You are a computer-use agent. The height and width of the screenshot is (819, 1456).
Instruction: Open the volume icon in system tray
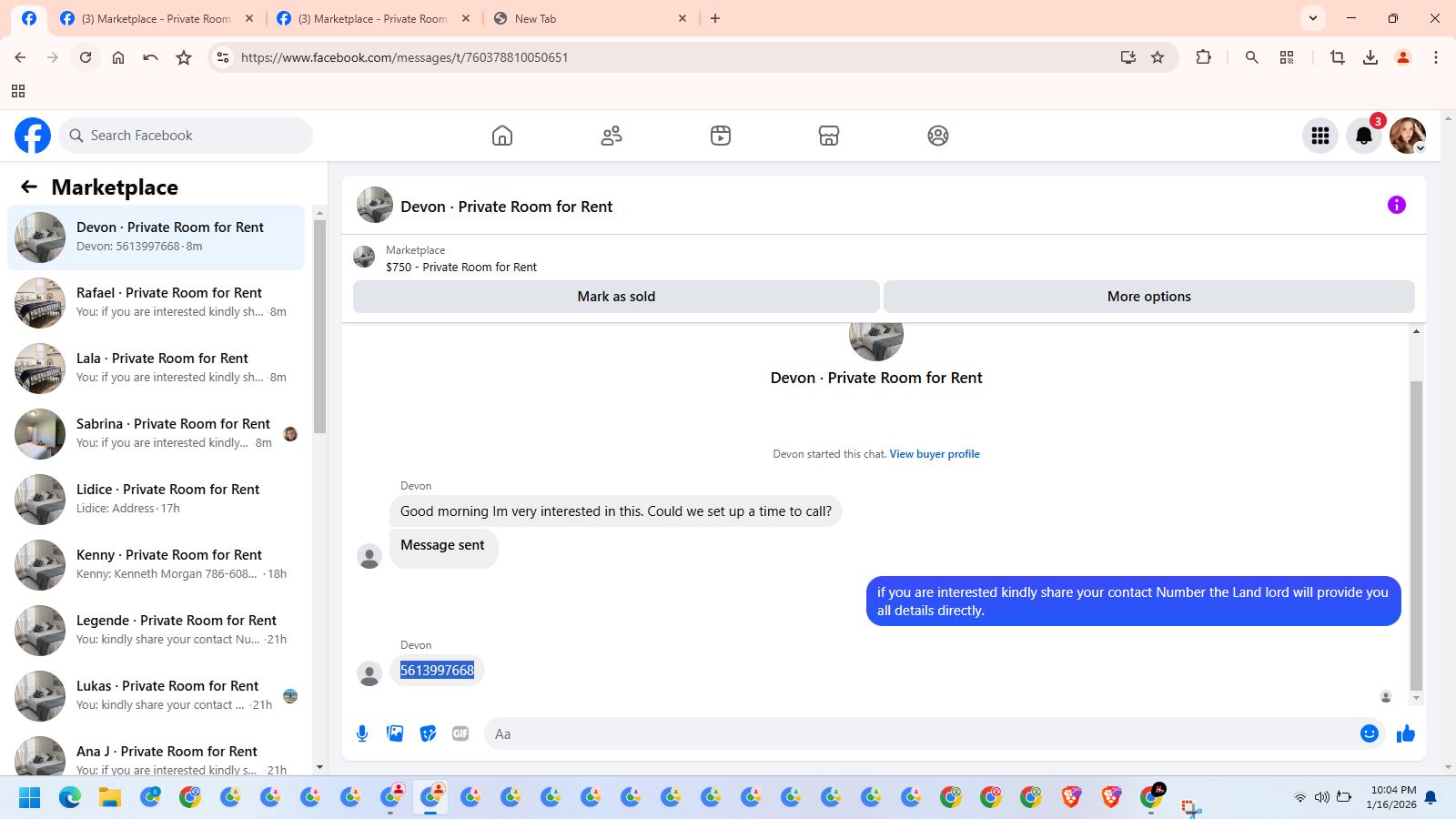click(1321, 797)
